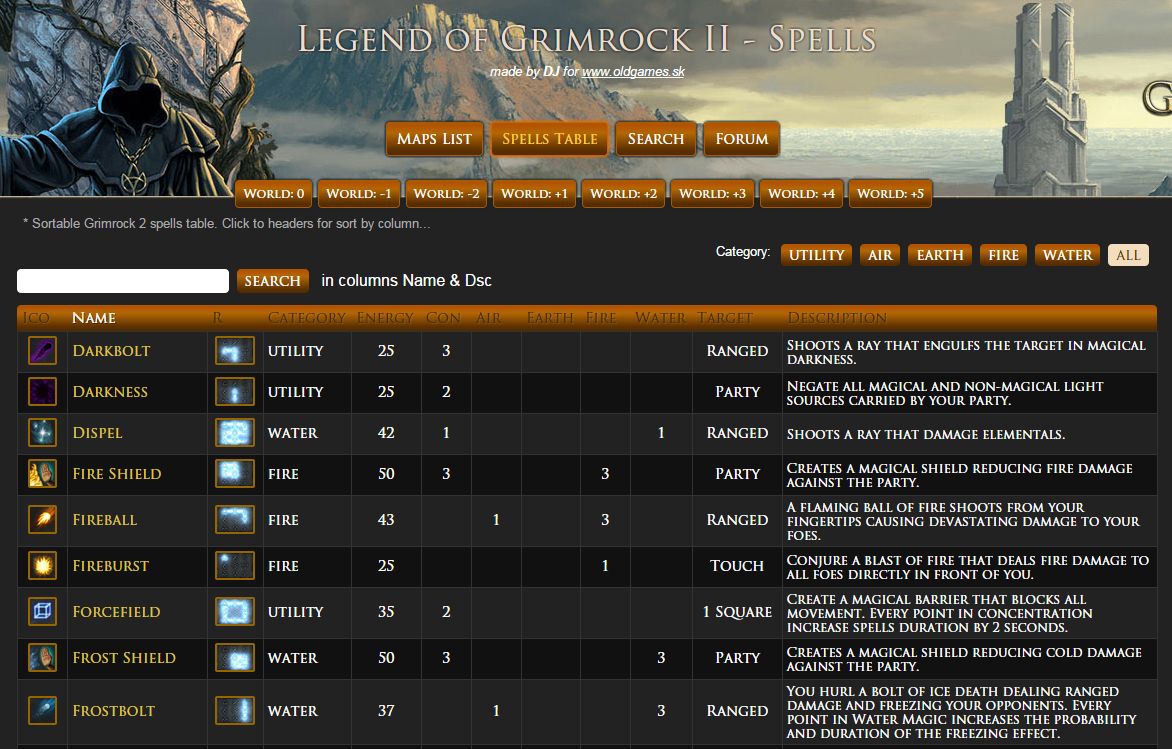This screenshot has width=1172, height=749.
Task: Click the Fireball spell name
Action: tap(105, 520)
